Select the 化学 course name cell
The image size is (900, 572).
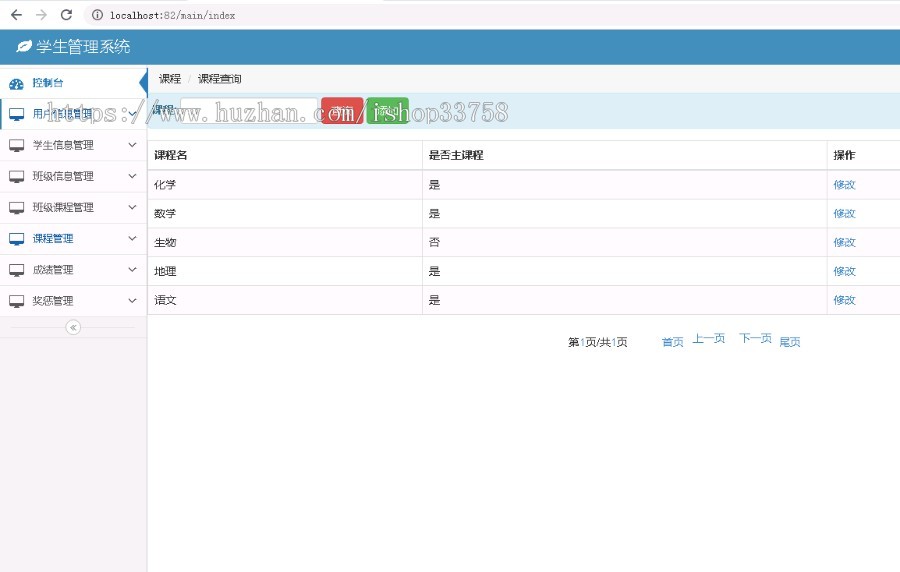(x=285, y=185)
